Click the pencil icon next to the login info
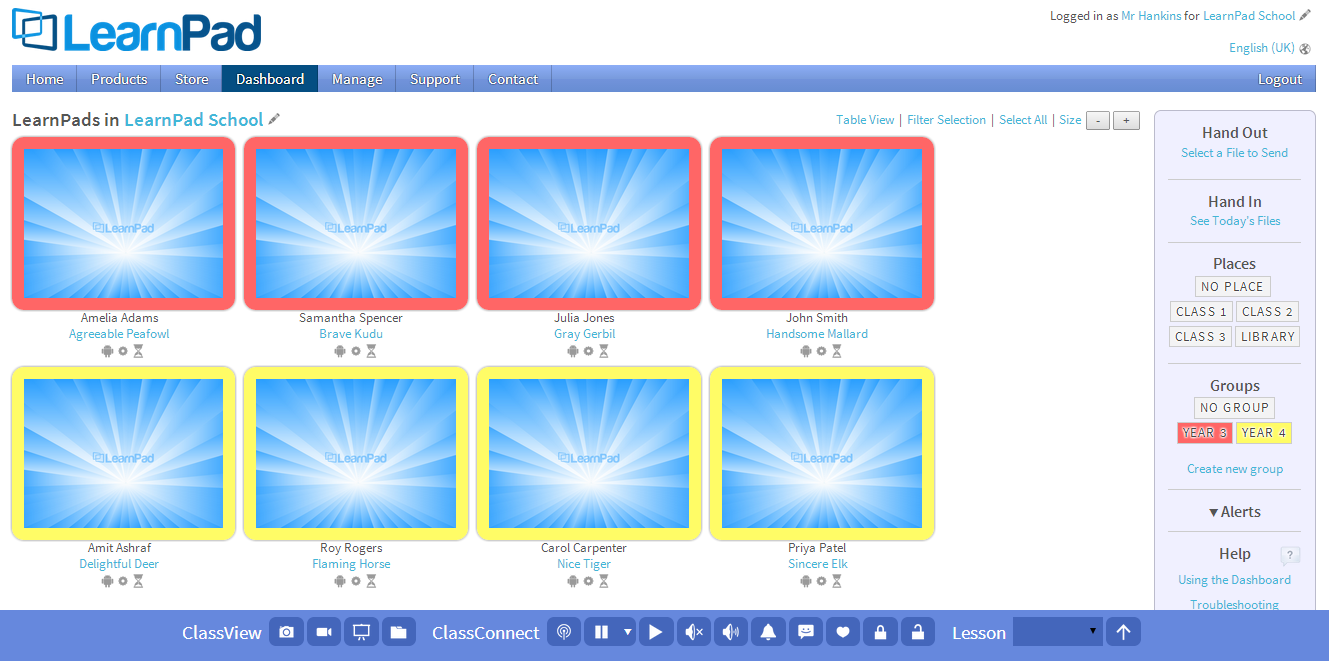Viewport: 1329px width, 661px height. click(x=1305, y=15)
